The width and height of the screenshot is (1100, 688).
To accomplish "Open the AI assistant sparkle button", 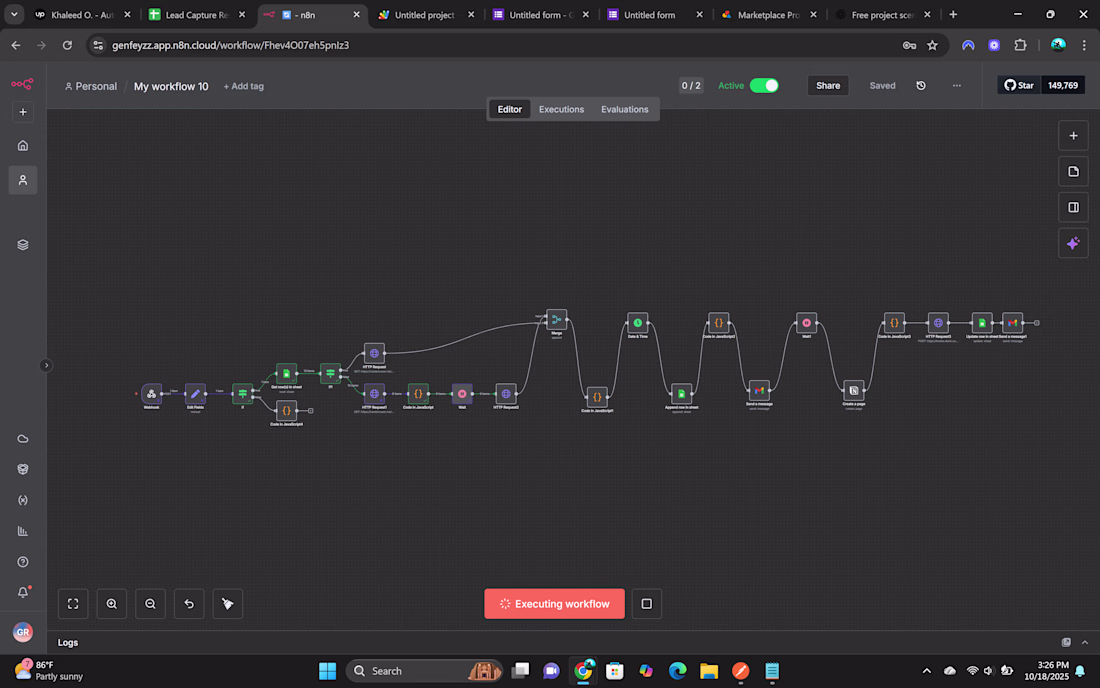I will click(x=1073, y=243).
